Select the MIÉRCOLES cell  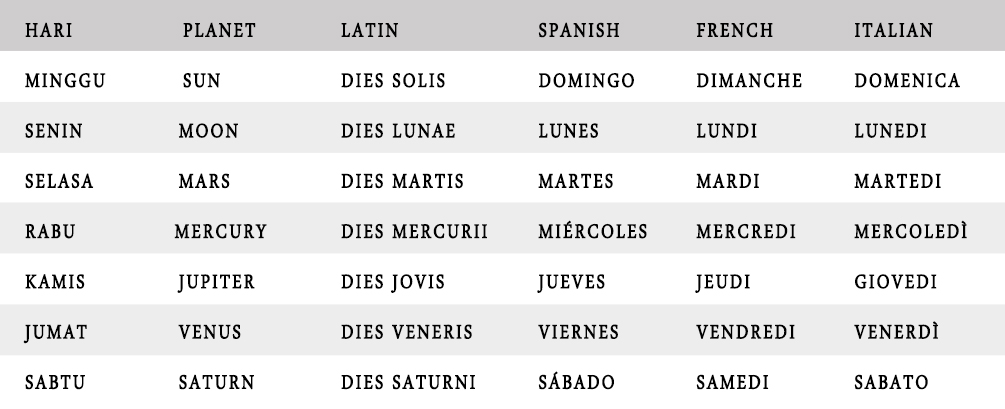pos(593,231)
